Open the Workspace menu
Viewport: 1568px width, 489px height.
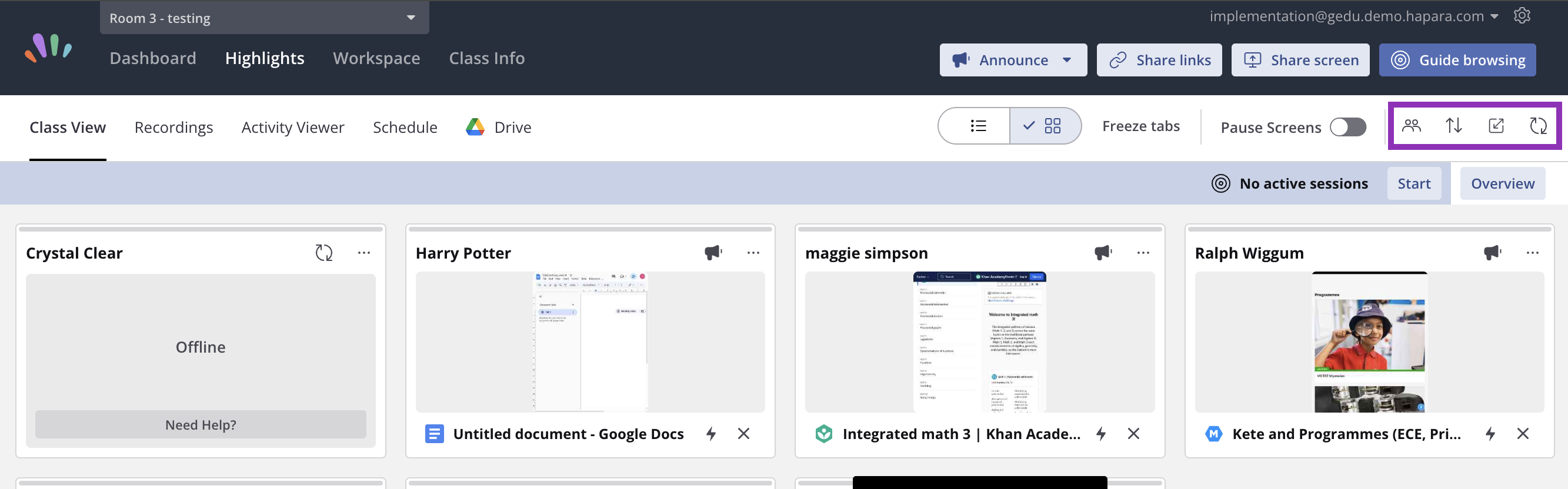(376, 58)
